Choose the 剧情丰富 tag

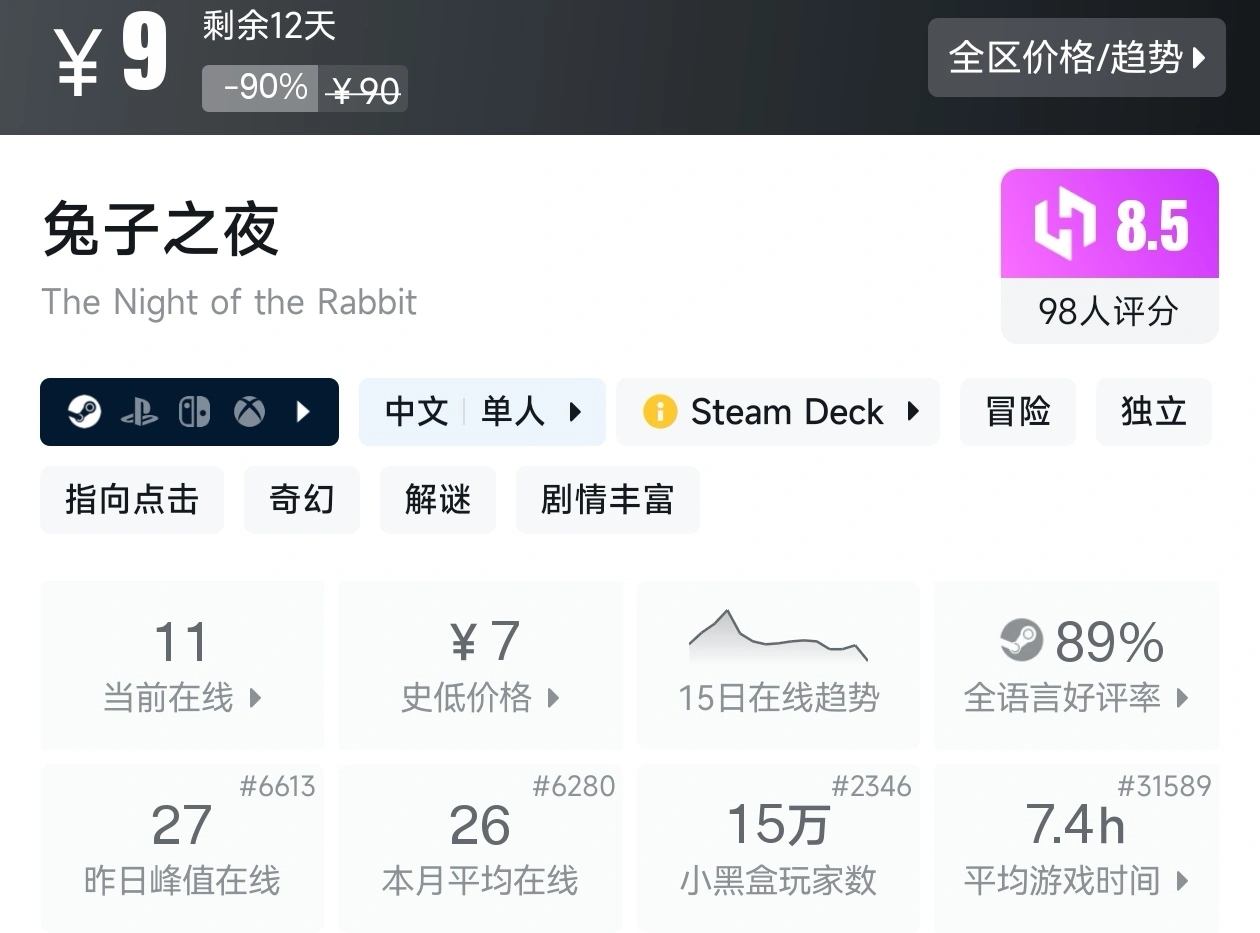607,499
